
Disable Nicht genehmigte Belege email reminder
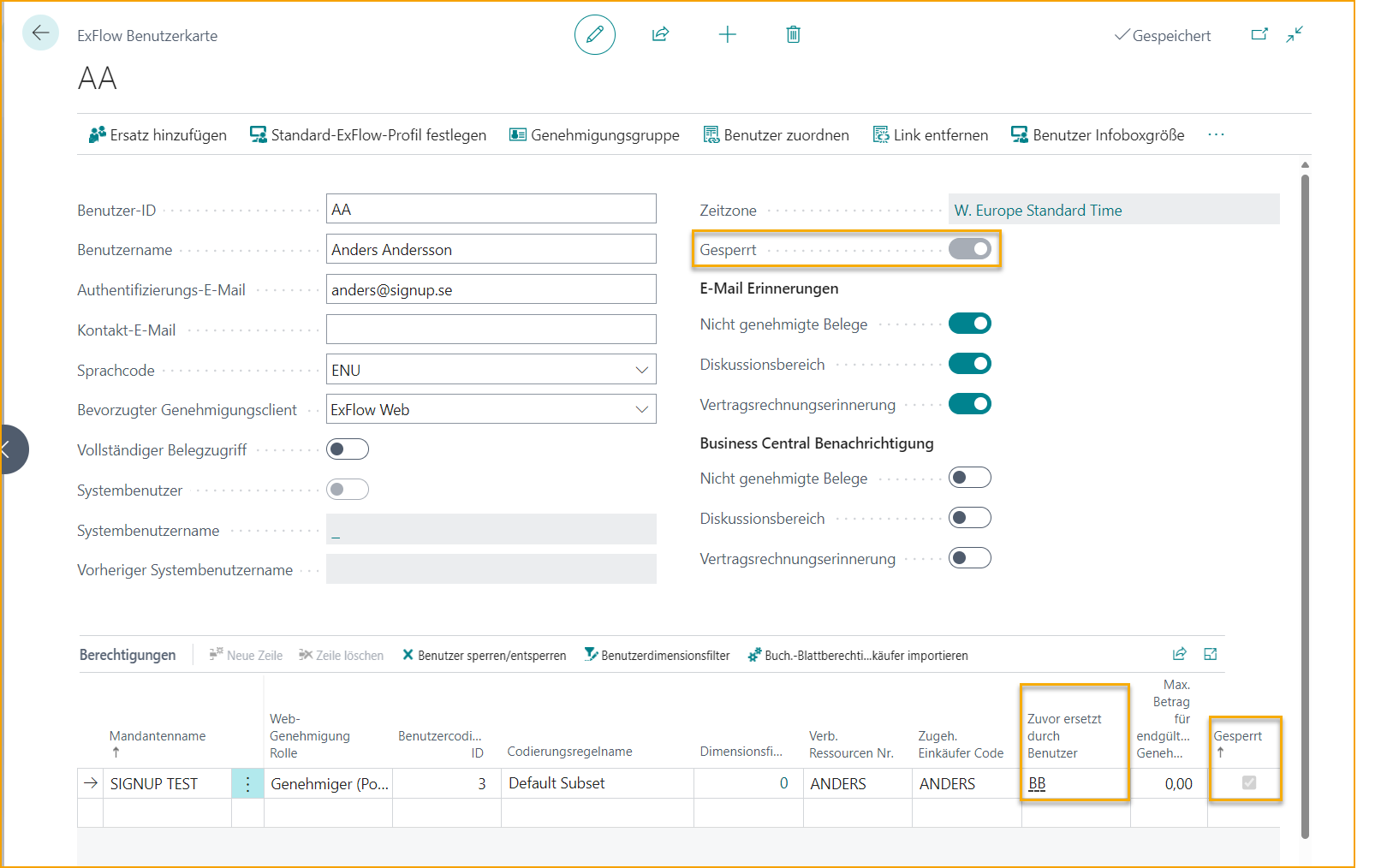[x=970, y=324]
